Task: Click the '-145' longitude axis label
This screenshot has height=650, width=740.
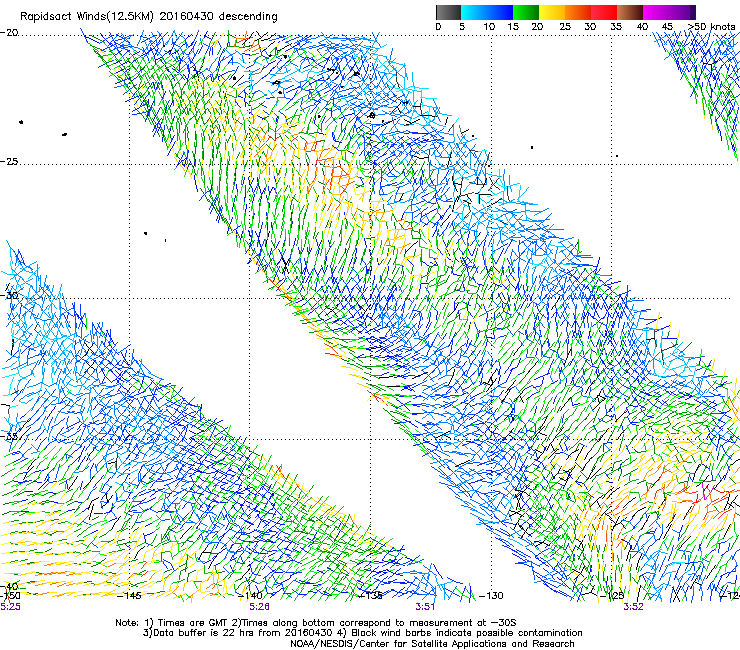Action: 129,596
